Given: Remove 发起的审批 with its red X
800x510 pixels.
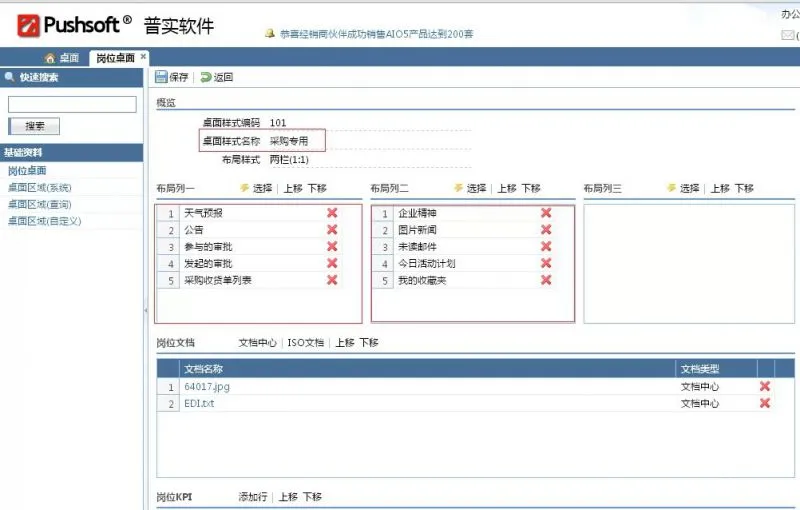Looking at the screenshot, I should coord(332,263).
